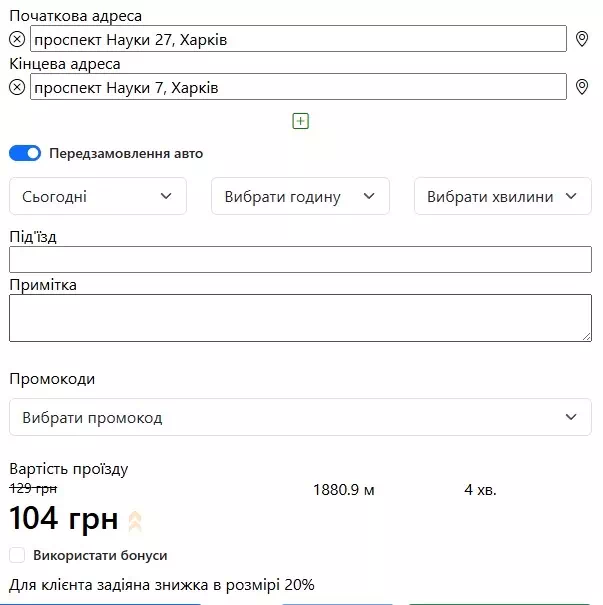Pick starting address on map pin
603x605 pixels.
(583, 39)
